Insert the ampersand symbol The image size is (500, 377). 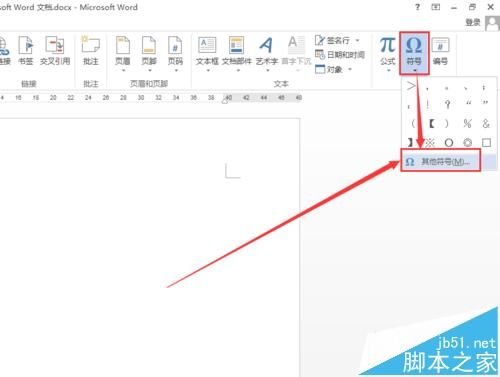coord(486,124)
